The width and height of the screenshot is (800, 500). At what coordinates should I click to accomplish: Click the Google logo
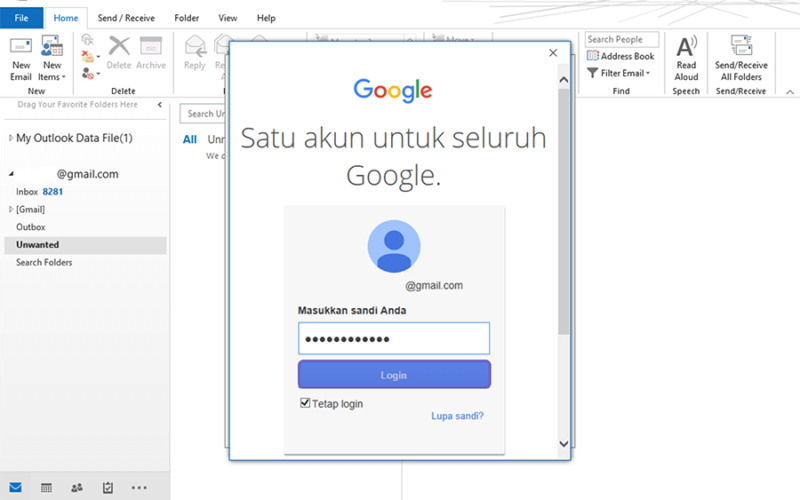(x=393, y=90)
